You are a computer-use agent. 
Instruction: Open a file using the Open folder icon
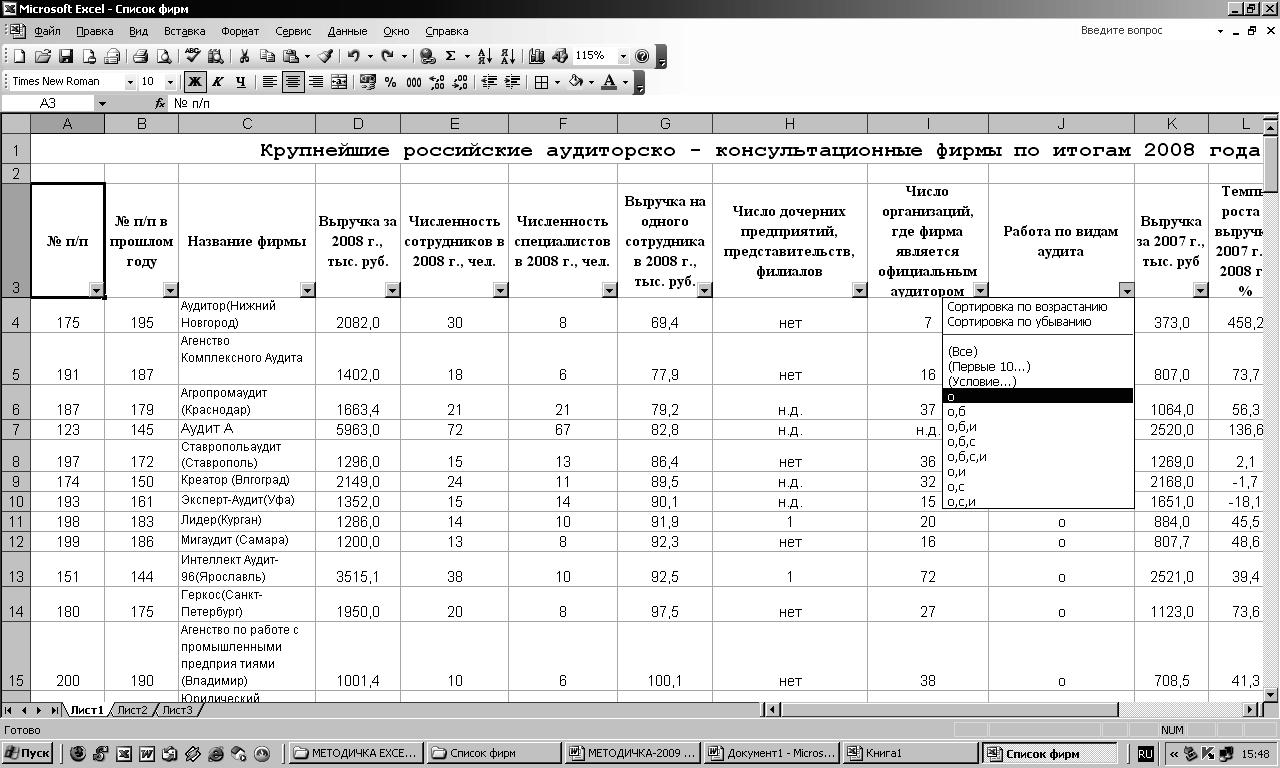[42, 57]
